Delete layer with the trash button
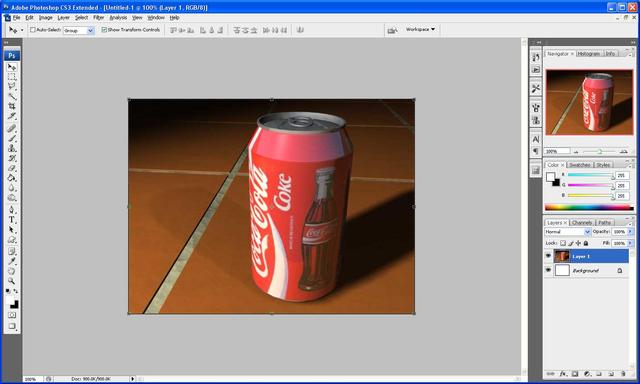The width and height of the screenshot is (640, 384). [x=623, y=373]
